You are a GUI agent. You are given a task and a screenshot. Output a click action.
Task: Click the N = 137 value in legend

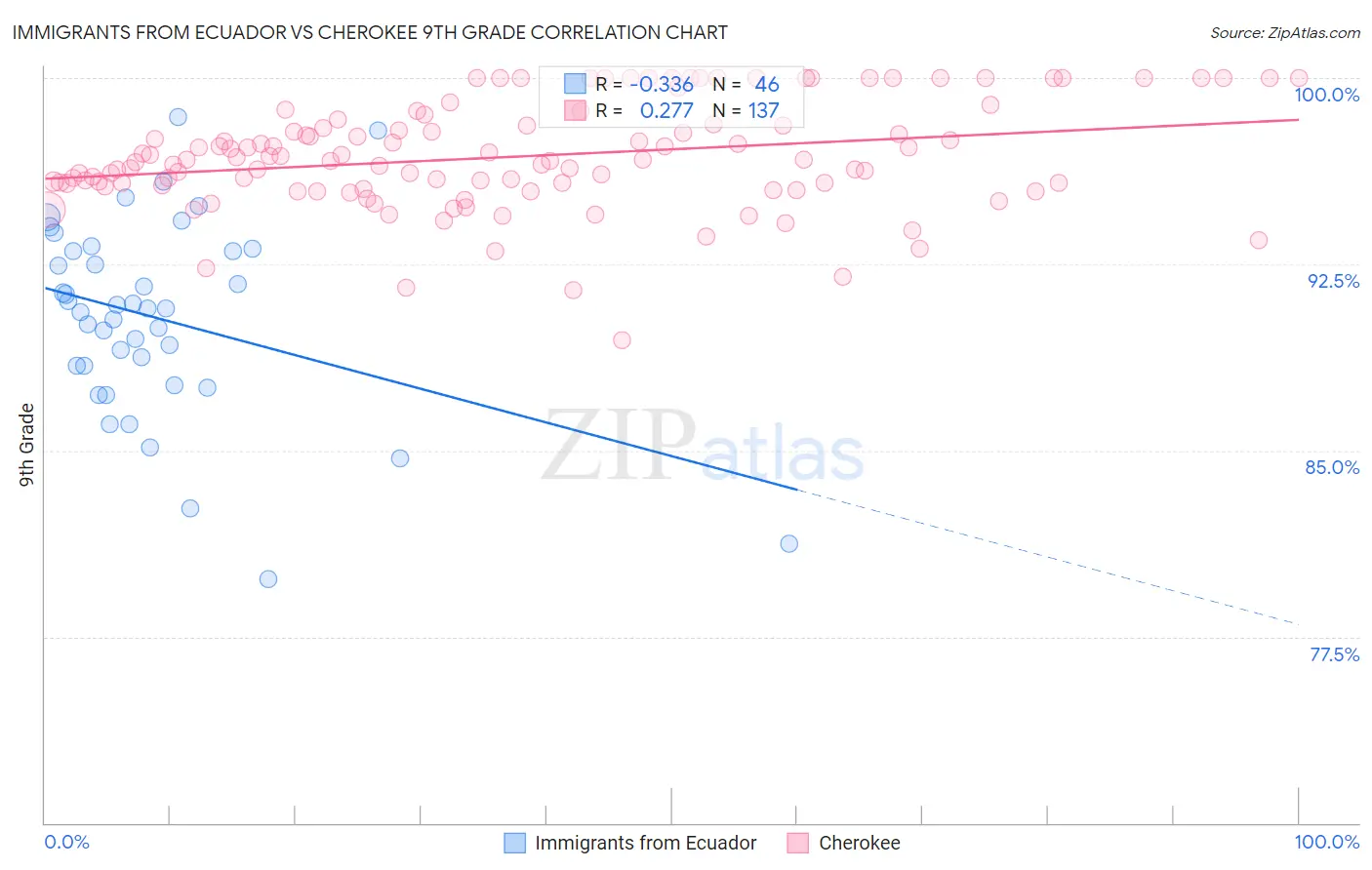747,110
